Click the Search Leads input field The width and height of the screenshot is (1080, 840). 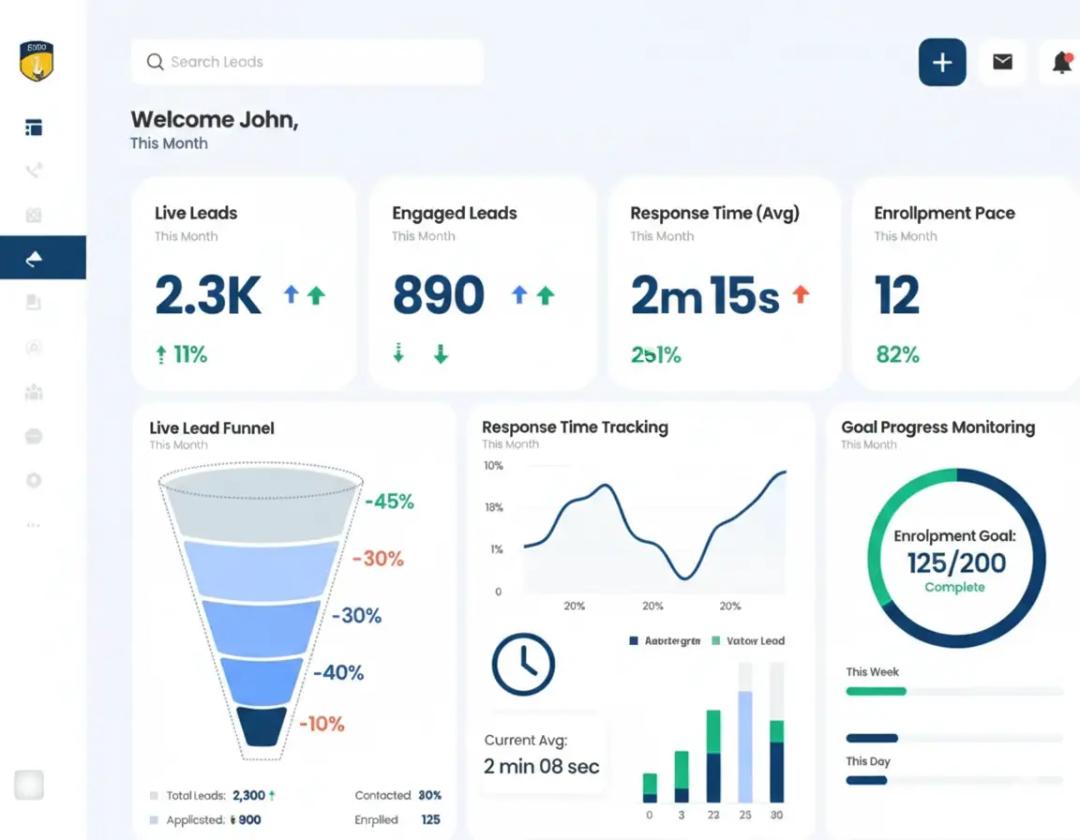tap(305, 61)
